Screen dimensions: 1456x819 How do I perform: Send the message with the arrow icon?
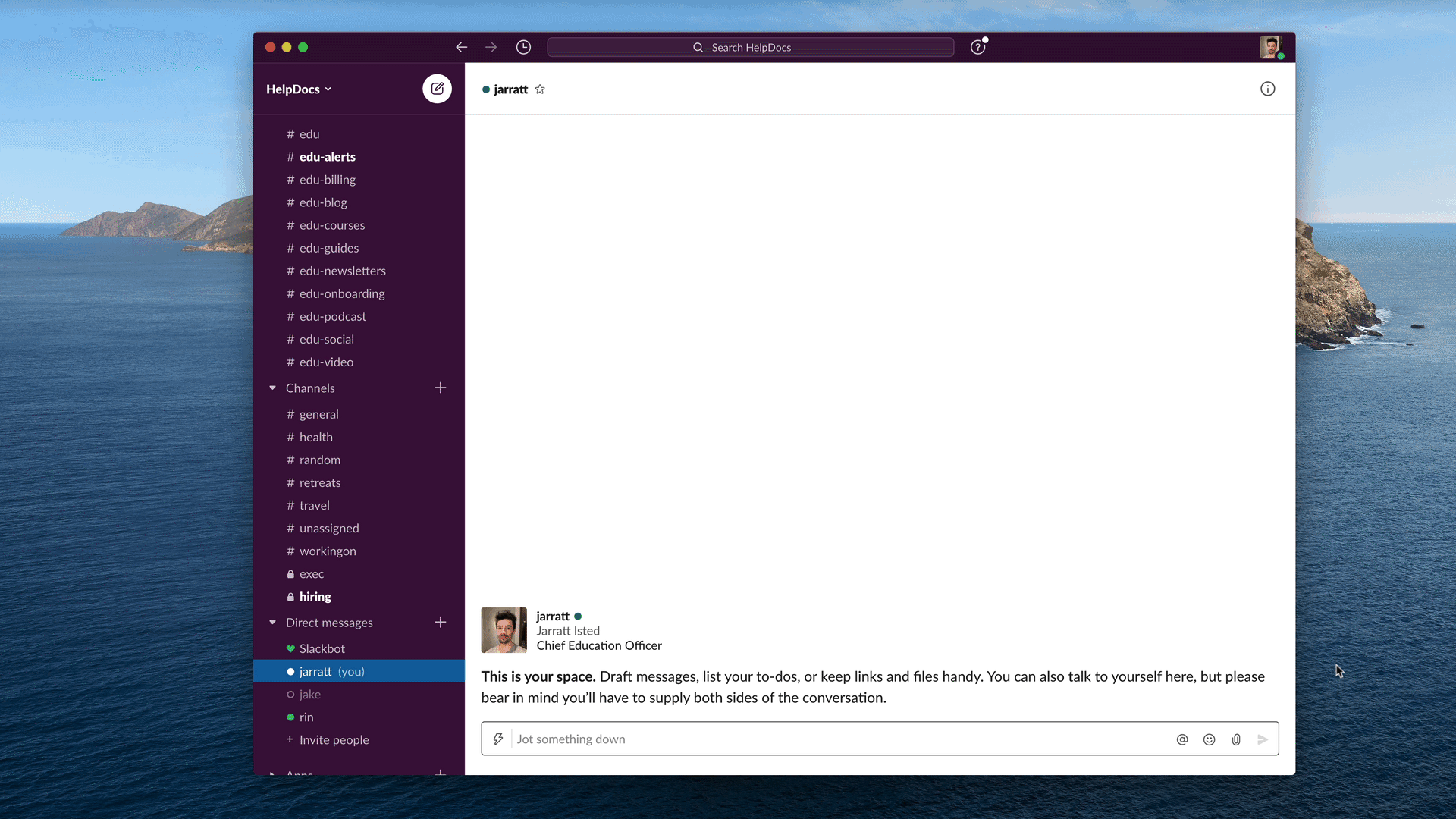click(1263, 739)
